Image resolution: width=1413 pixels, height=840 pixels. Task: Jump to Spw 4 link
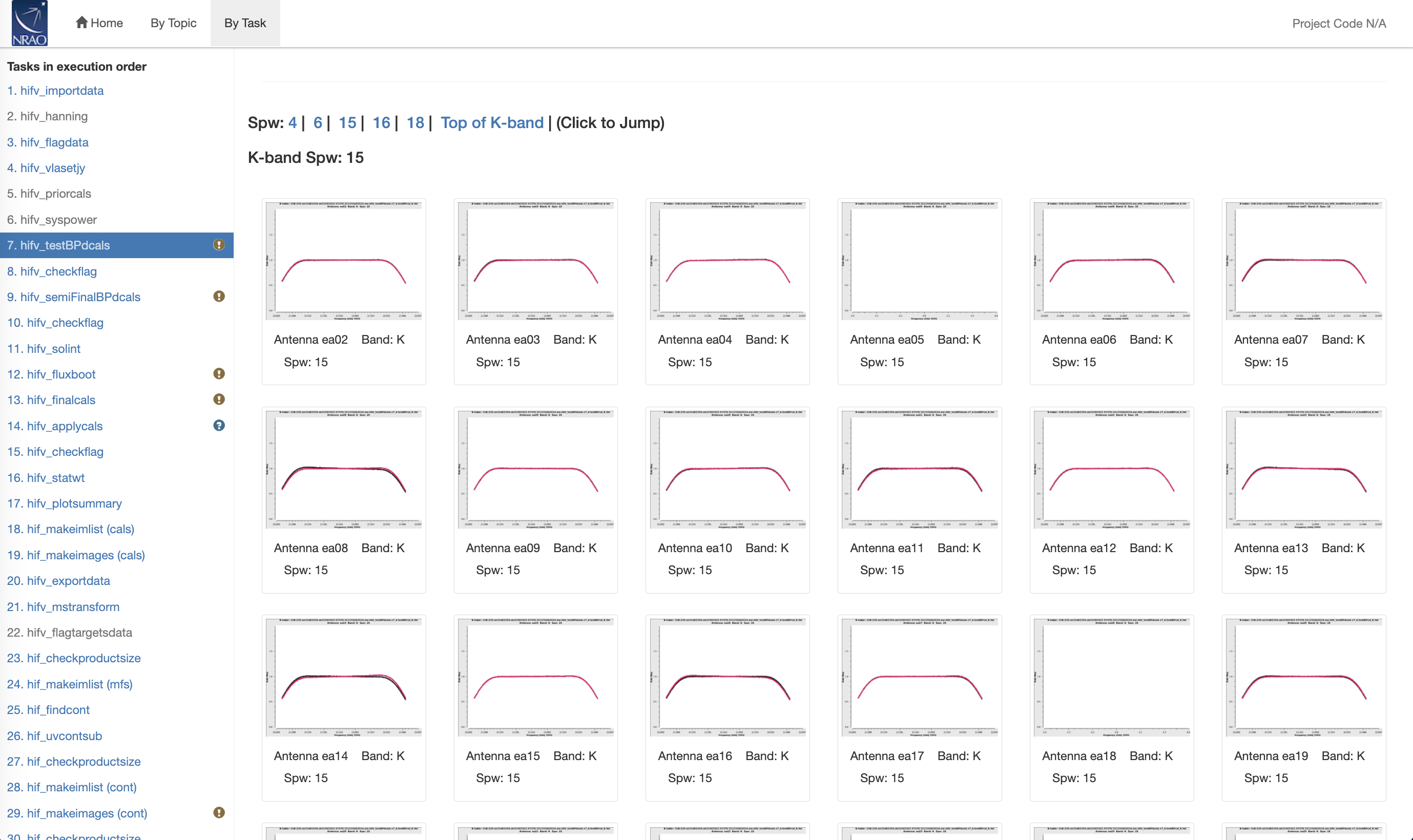click(292, 123)
